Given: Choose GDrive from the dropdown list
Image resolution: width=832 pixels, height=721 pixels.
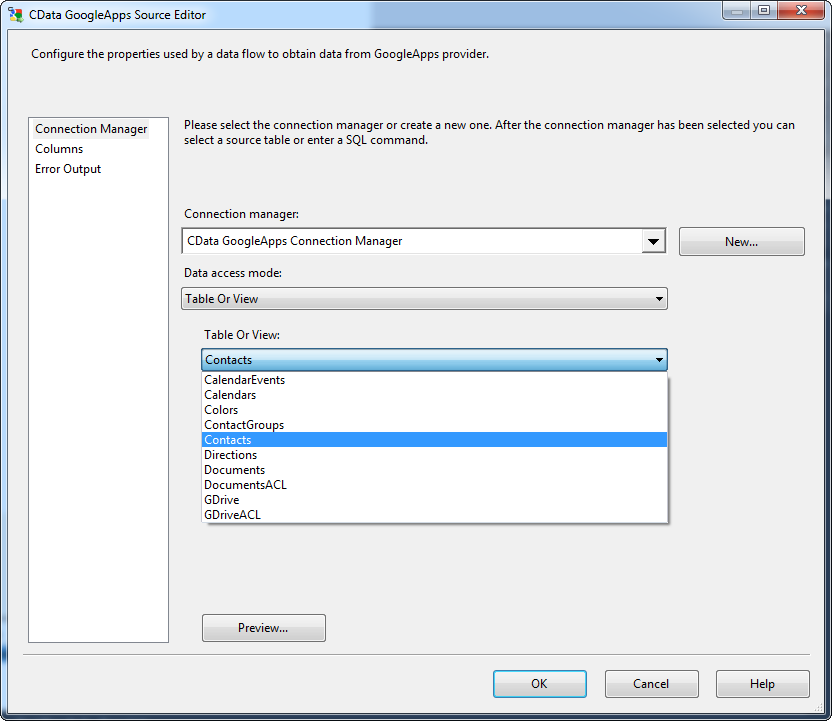Looking at the screenshot, I should [x=221, y=500].
